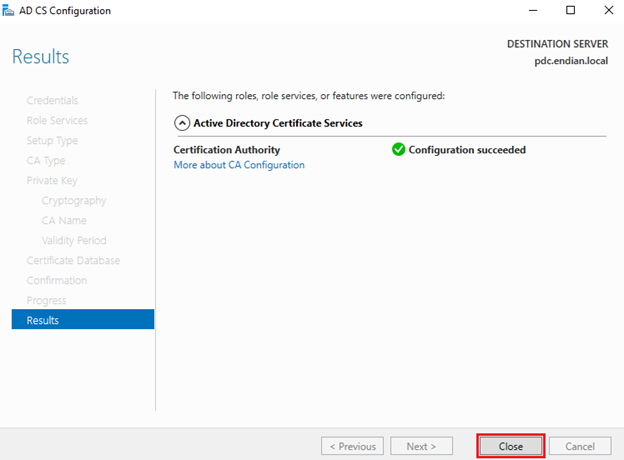The width and height of the screenshot is (624, 460).
Task: Click the Active Directory Certificate Services heading
Action: tap(278, 123)
